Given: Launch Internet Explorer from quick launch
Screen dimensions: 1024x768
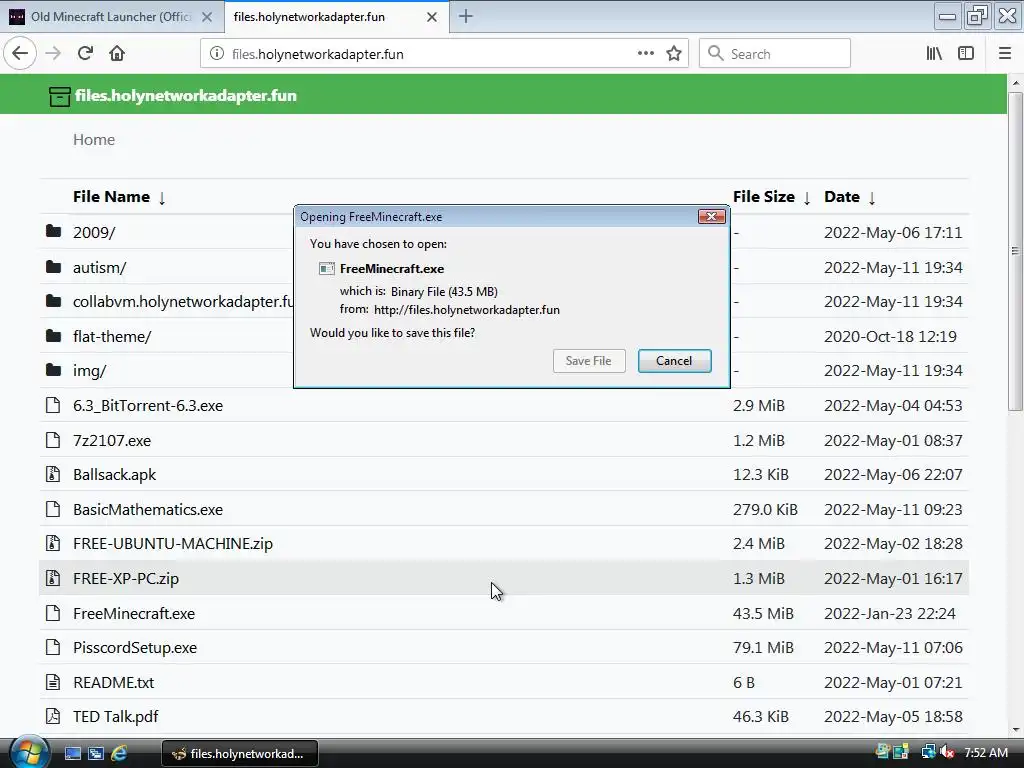Looking at the screenshot, I should pos(119,754).
